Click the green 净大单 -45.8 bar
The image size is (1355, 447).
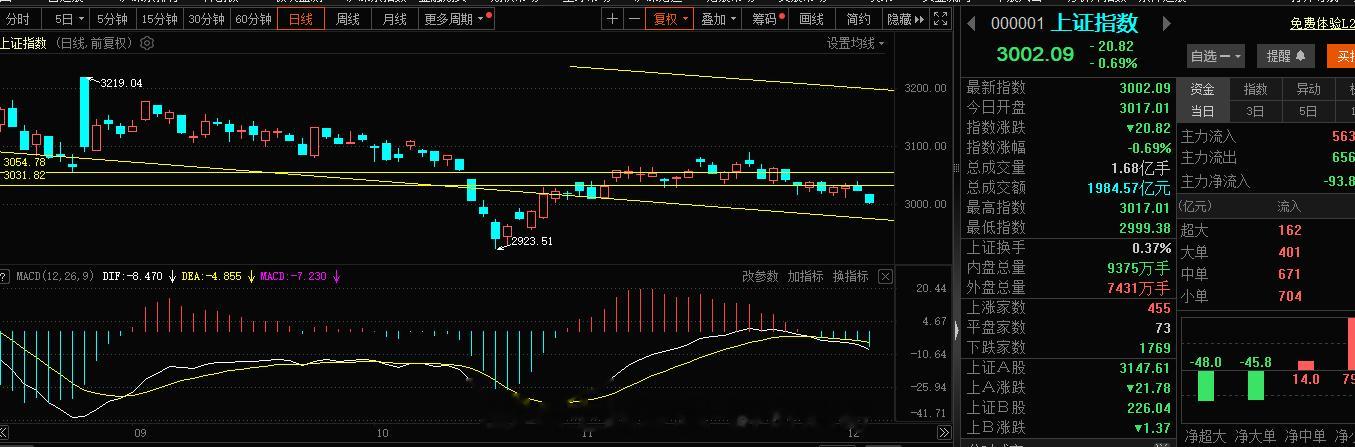coord(1255,386)
